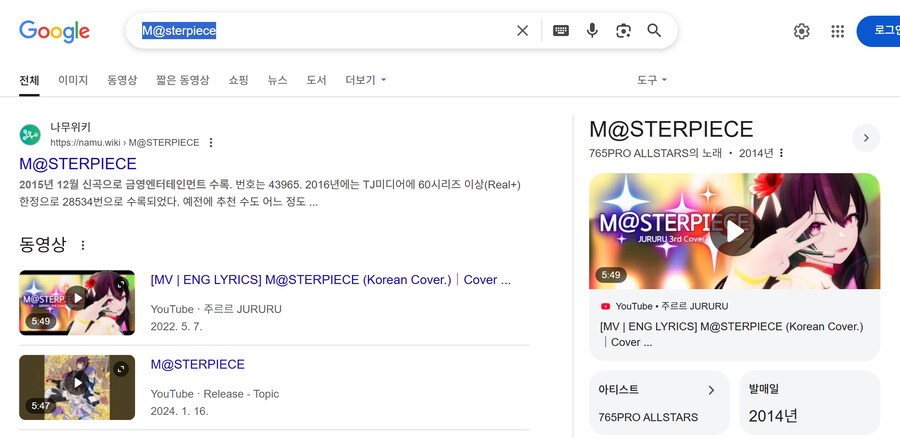Open the second M@STERPIECE video link
900x438 pixels.
pos(197,365)
